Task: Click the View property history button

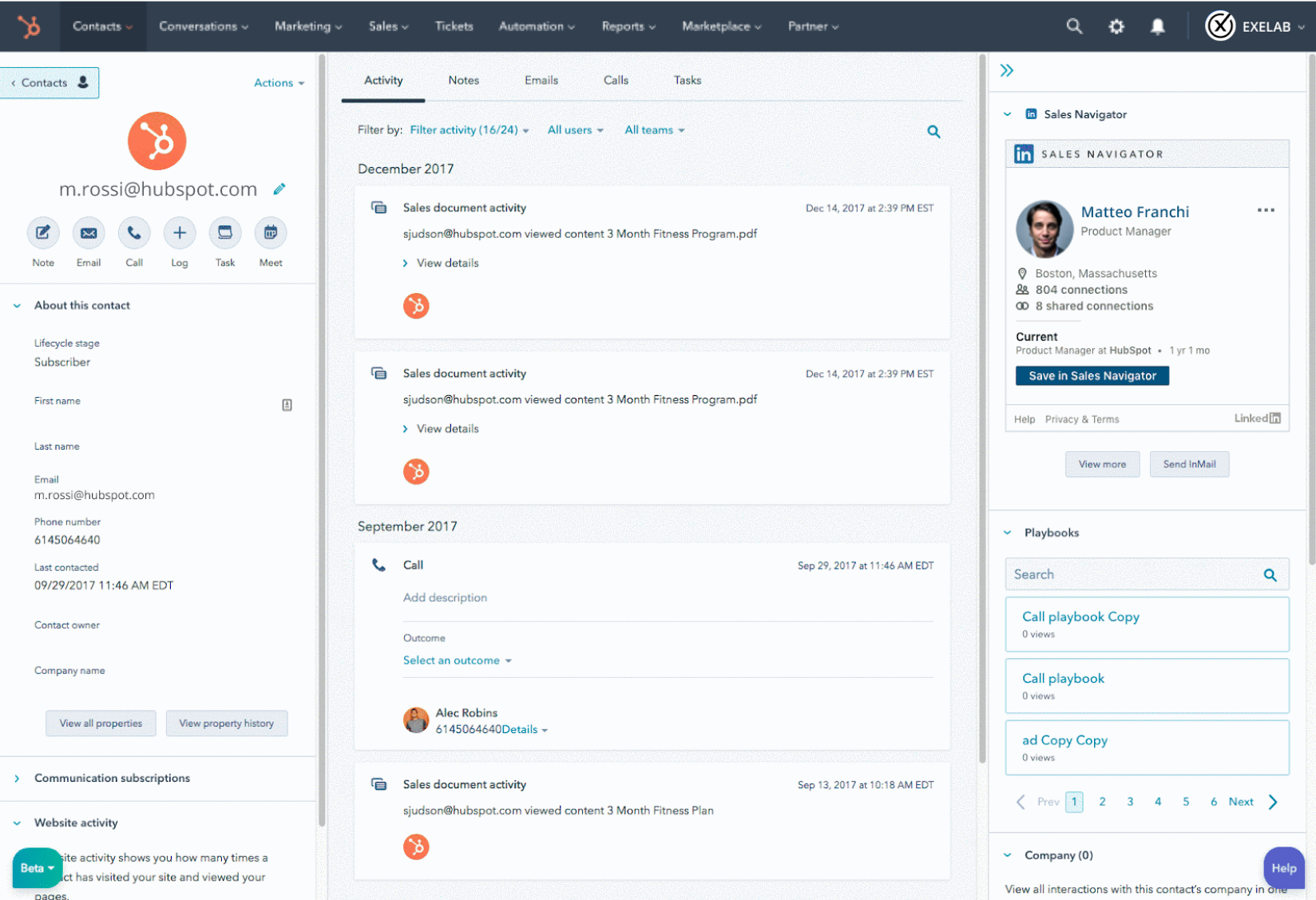Action: point(226,724)
